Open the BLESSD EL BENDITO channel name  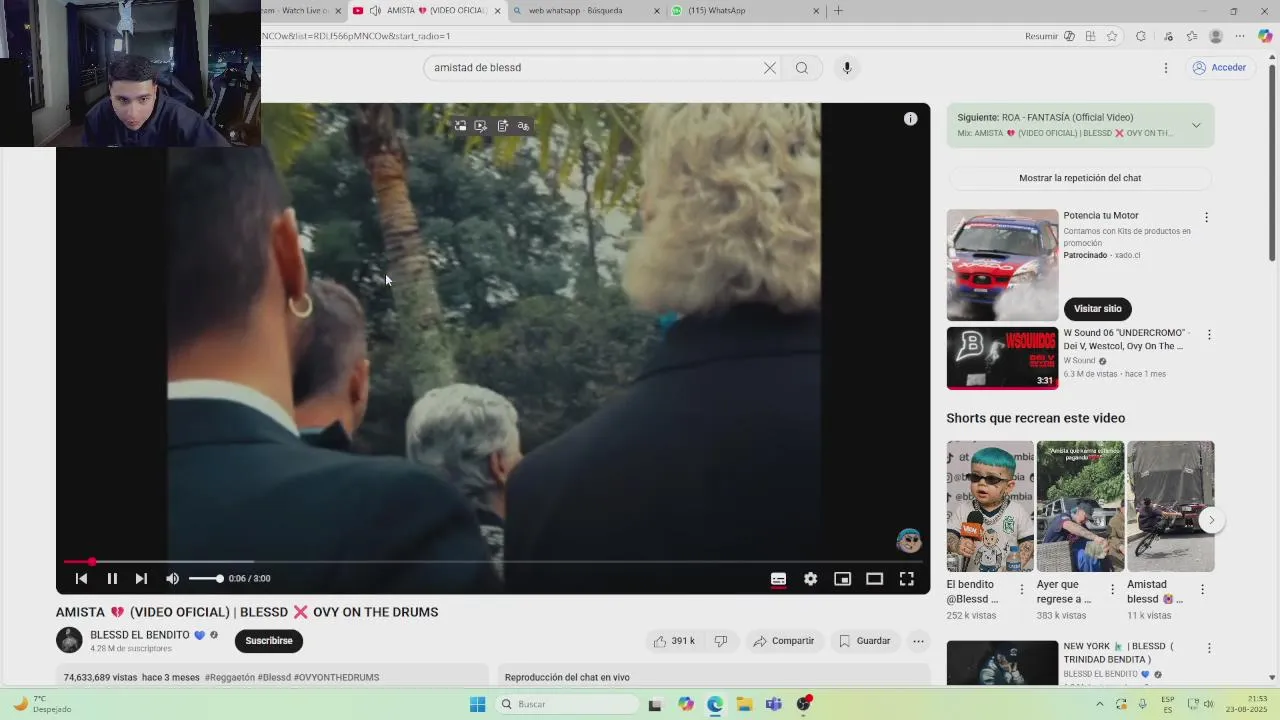click(140, 635)
